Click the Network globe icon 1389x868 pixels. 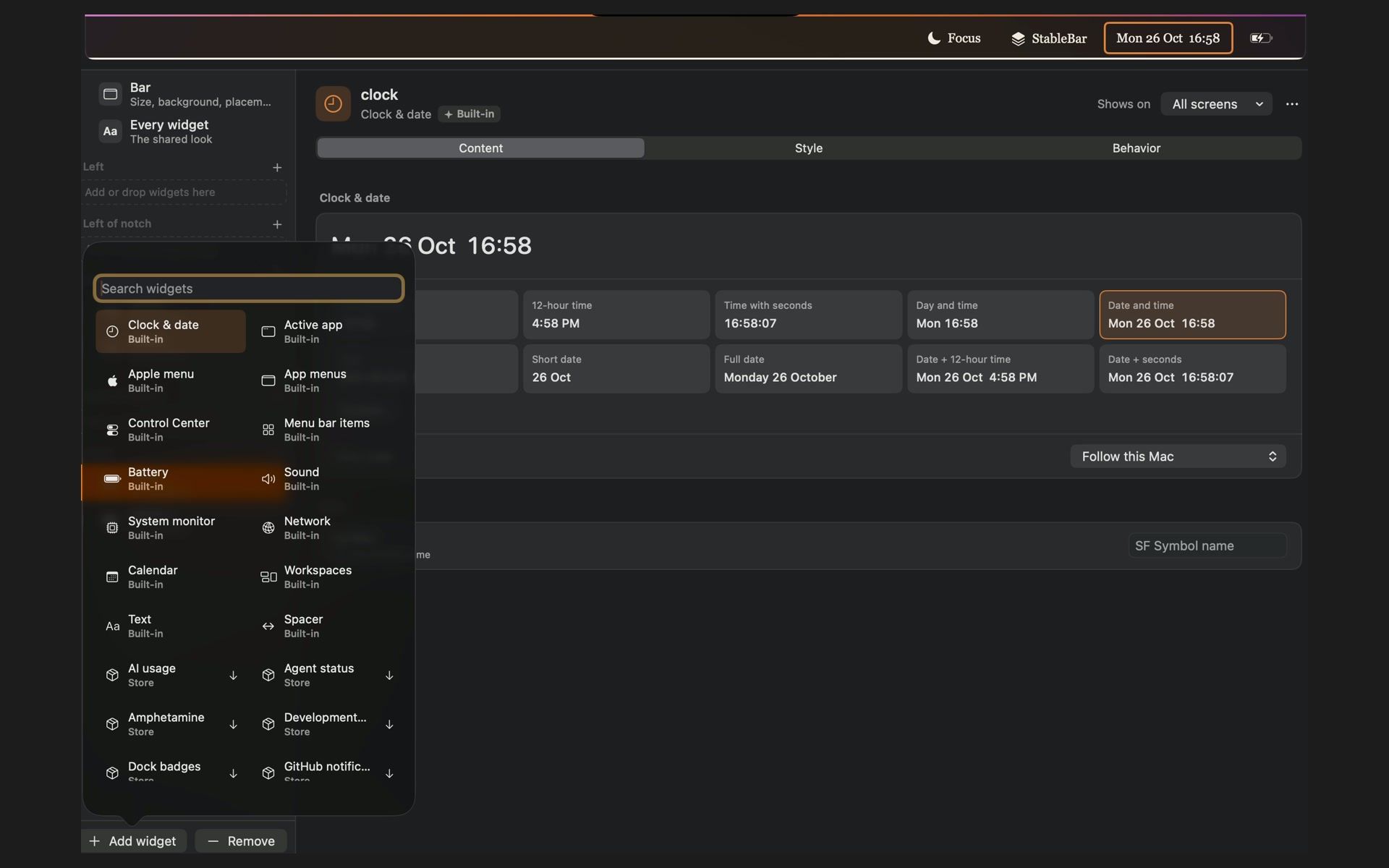[268, 528]
